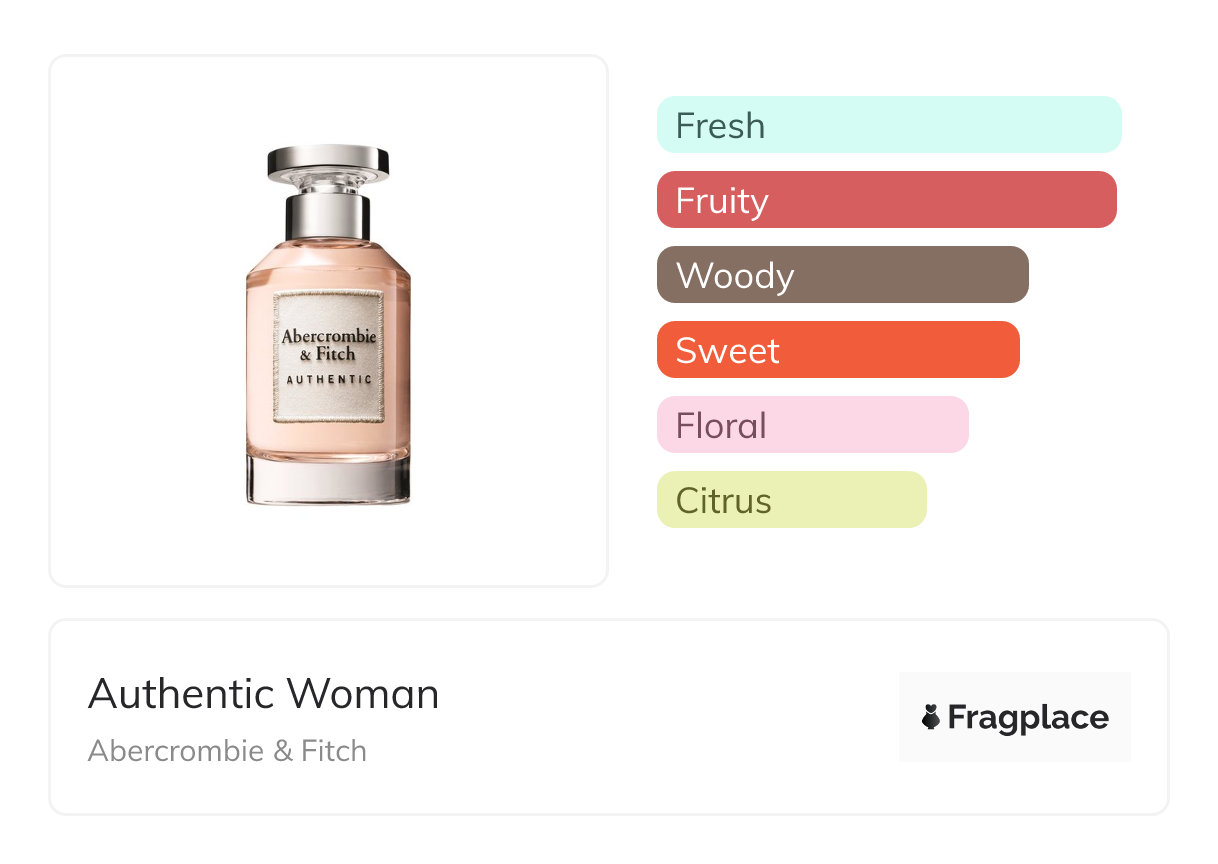Click the Abercrombie & Fitch text on the bottle
The height and width of the screenshot is (864, 1218).
(x=328, y=344)
